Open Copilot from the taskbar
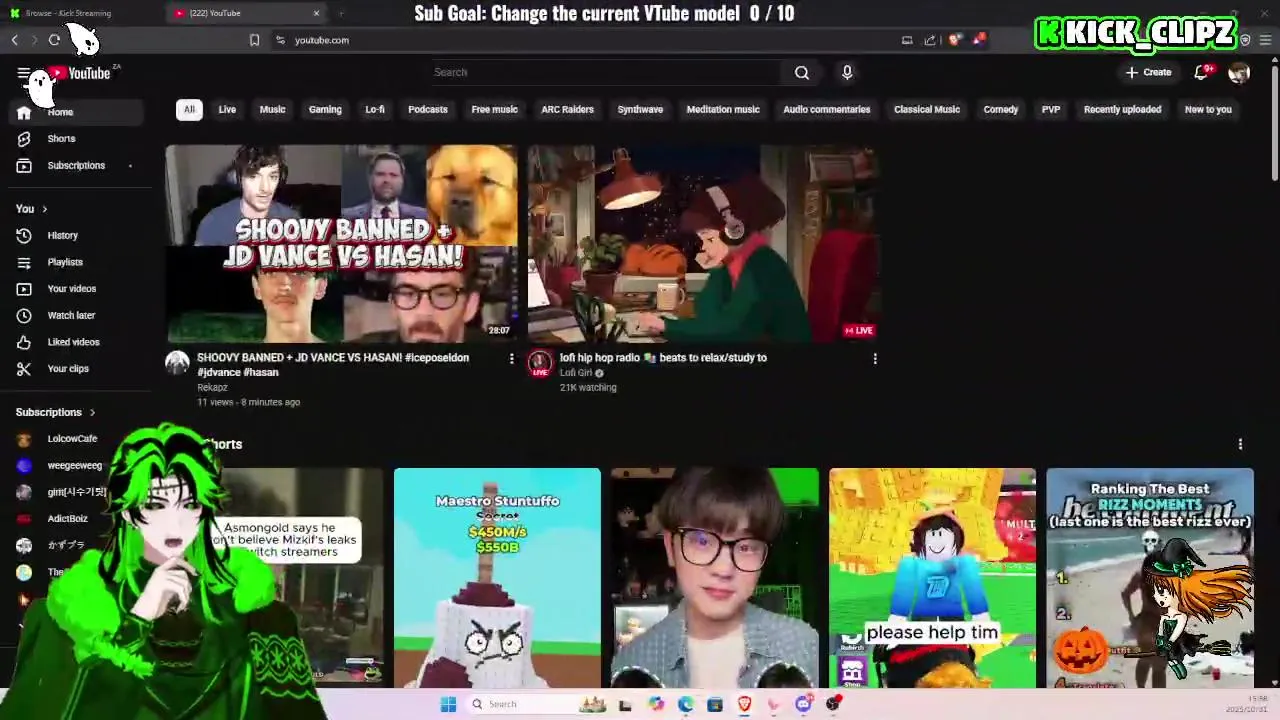The height and width of the screenshot is (720, 1280). [x=656, y=704]
